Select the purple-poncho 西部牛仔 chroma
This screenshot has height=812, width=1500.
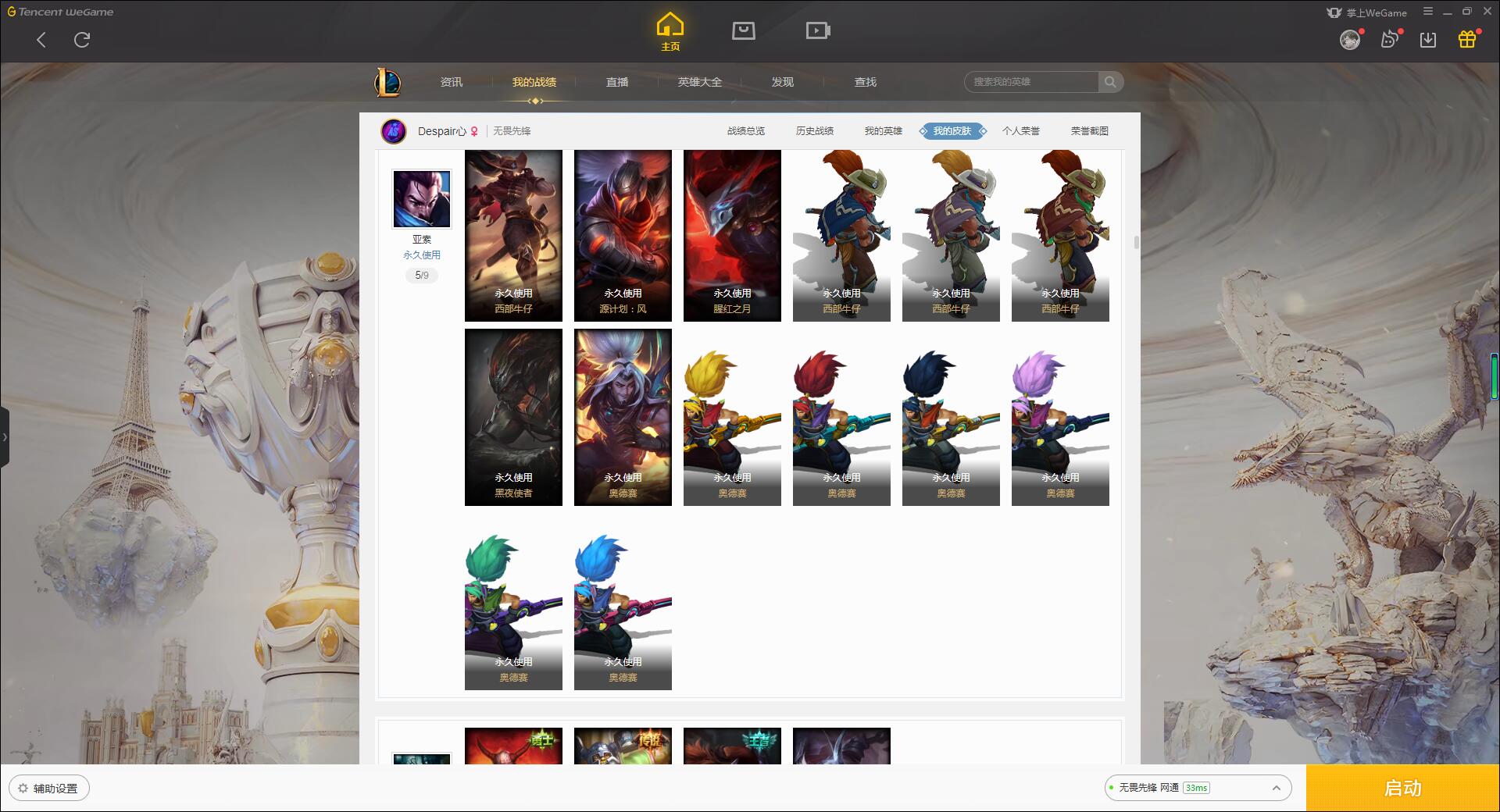tap(951, 236)
